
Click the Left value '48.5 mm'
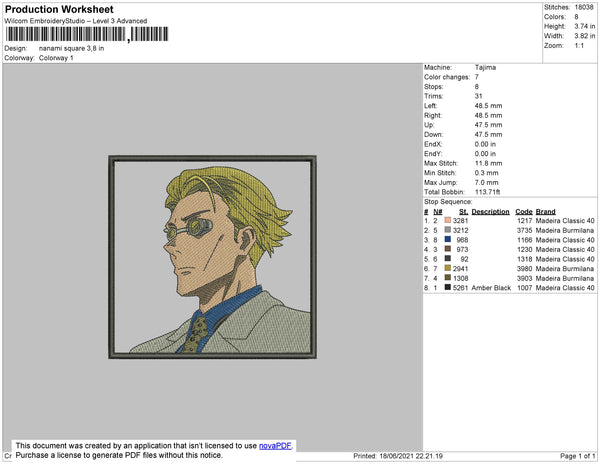489,106
